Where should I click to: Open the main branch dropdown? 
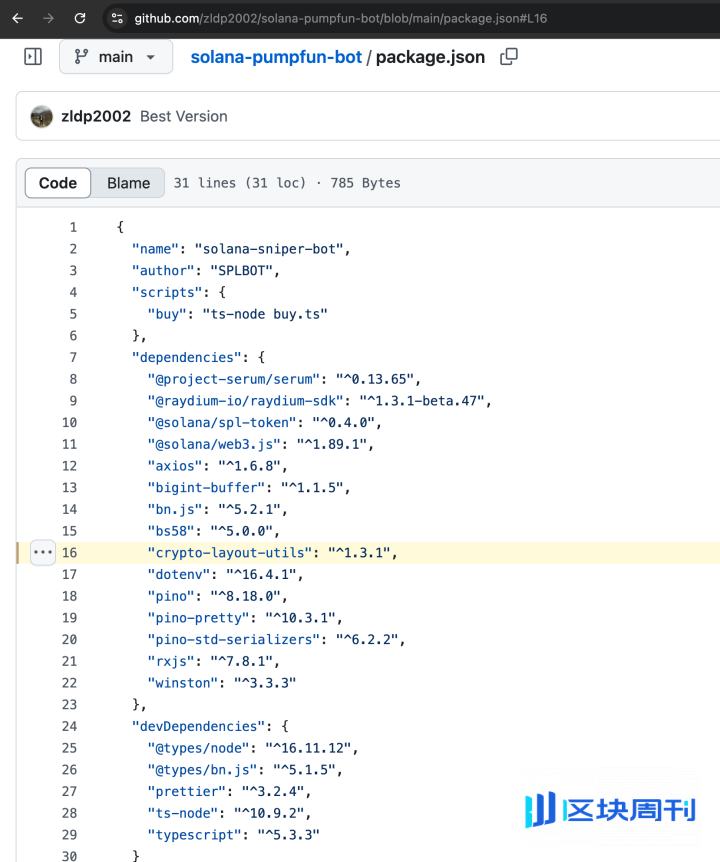pos(116,57)
